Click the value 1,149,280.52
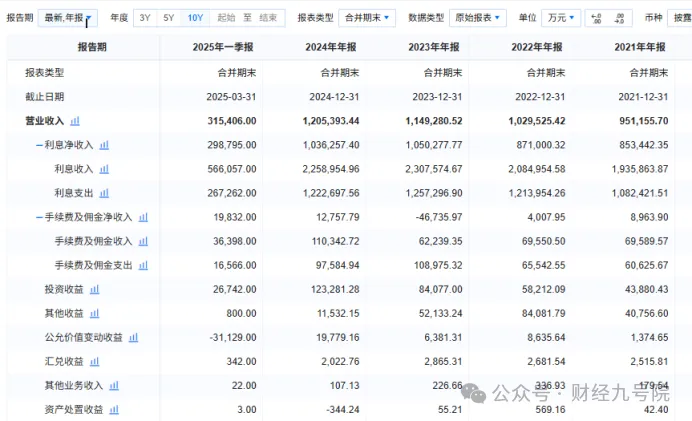The width and height of the screenshot is (692, 421). click(x=434, y=121)
